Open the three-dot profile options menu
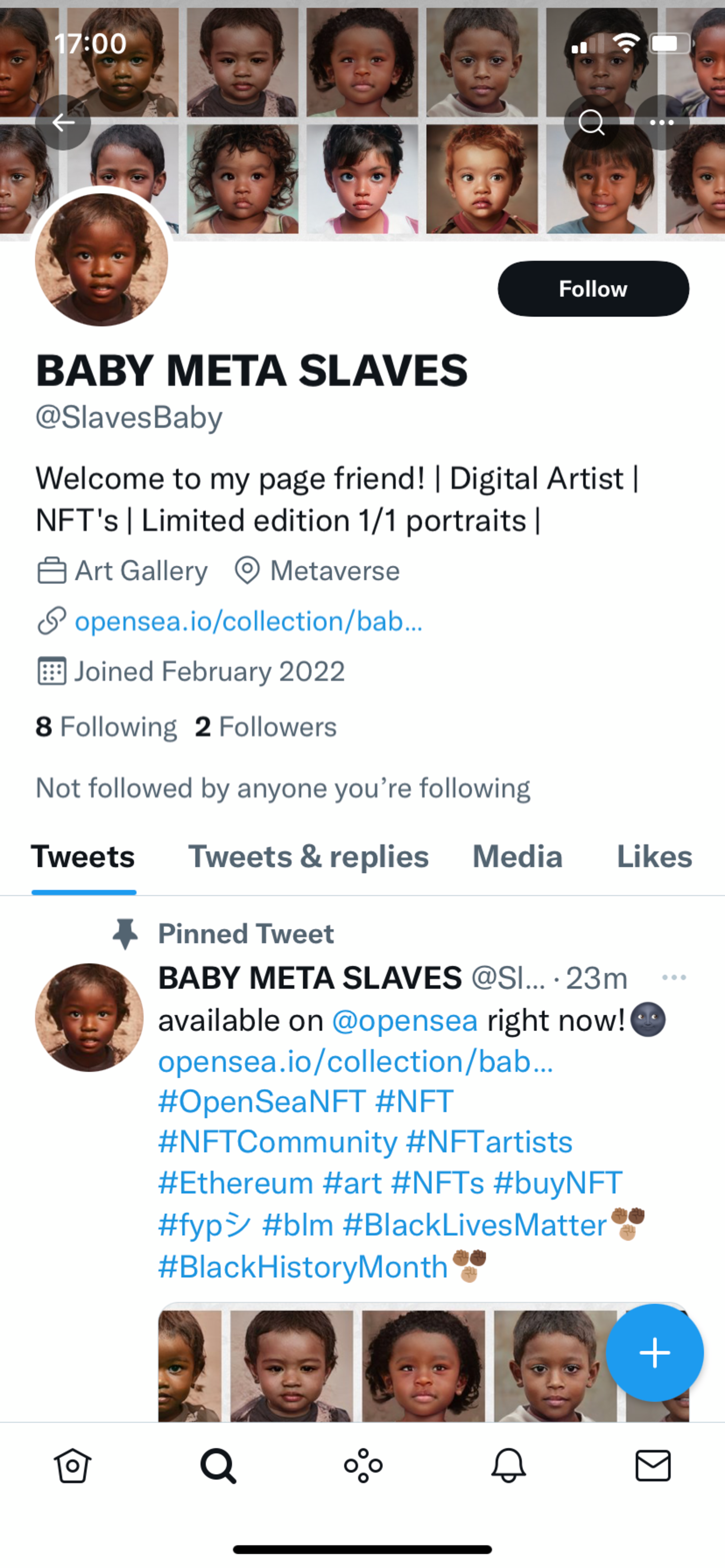 tap(661, 122)
